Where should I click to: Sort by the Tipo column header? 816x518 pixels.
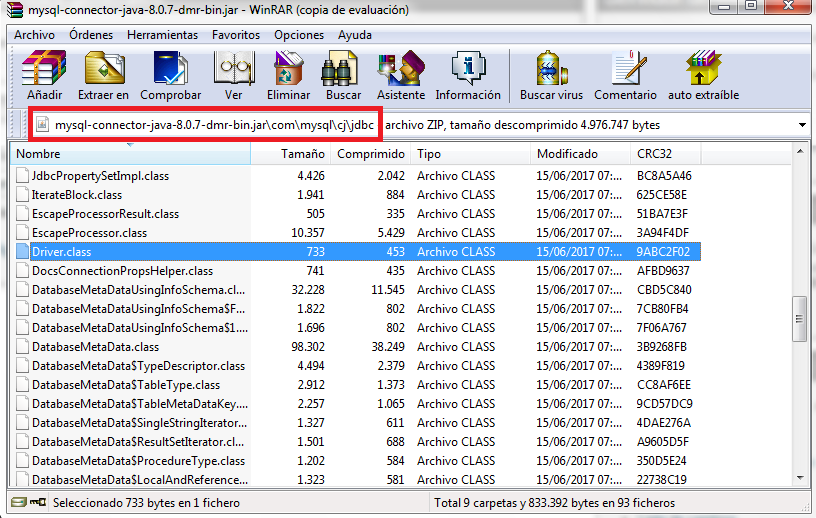pos(470,154)
